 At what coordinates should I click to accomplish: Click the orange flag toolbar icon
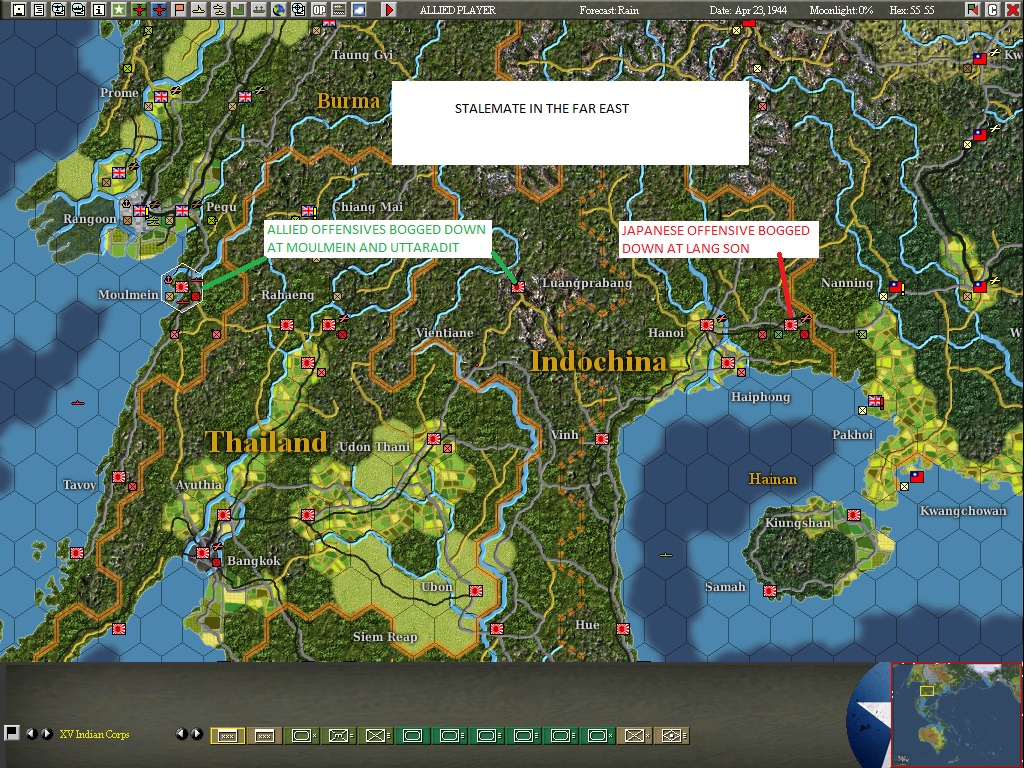178,9
